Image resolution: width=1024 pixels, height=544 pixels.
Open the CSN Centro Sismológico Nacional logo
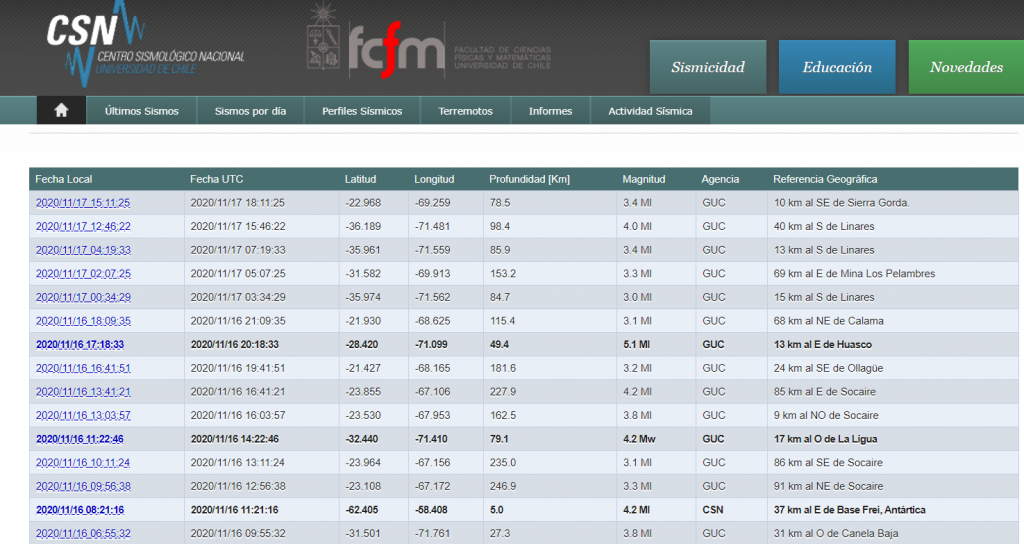click(145, 44)
